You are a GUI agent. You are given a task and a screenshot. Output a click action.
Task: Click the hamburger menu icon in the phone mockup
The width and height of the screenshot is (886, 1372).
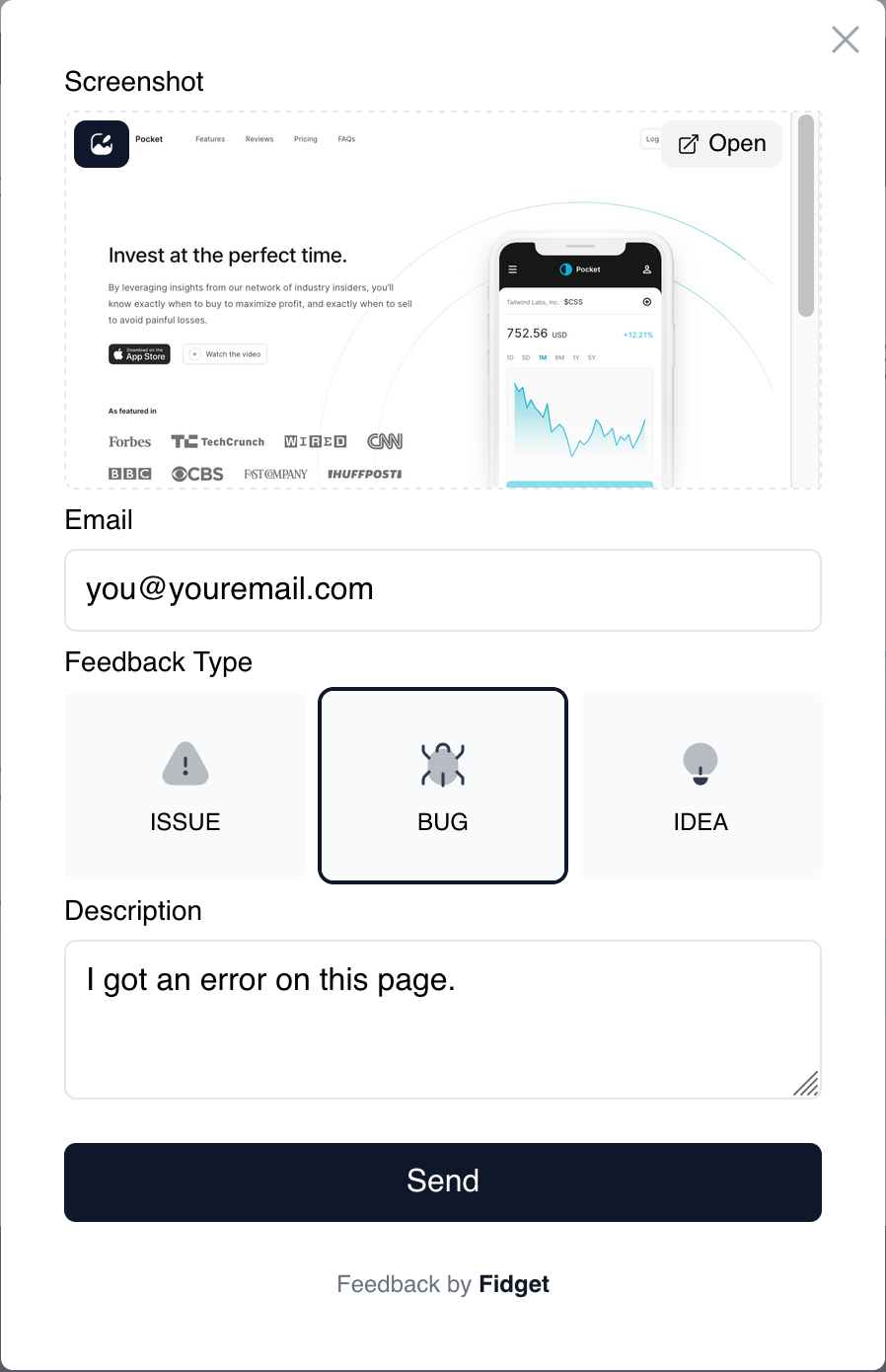(x=512, y=269)
